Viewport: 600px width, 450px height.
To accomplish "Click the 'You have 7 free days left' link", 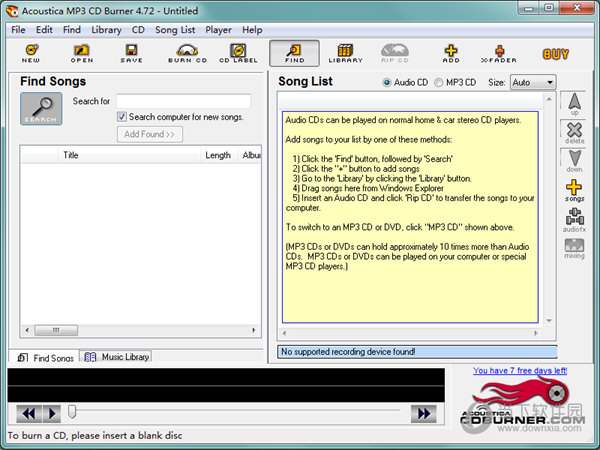I will (x=520, y=370).
